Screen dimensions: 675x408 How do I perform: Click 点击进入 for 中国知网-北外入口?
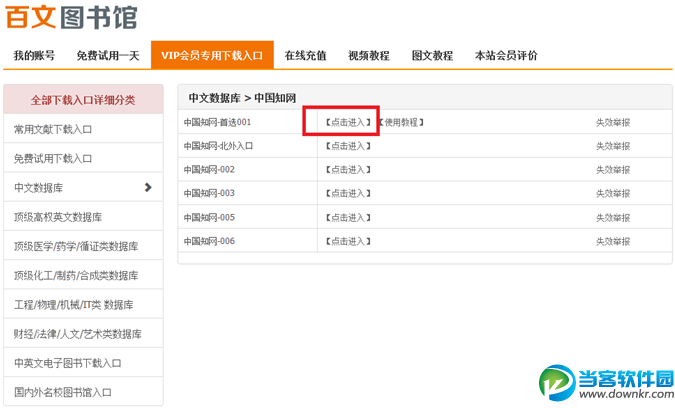pos(348,146)
